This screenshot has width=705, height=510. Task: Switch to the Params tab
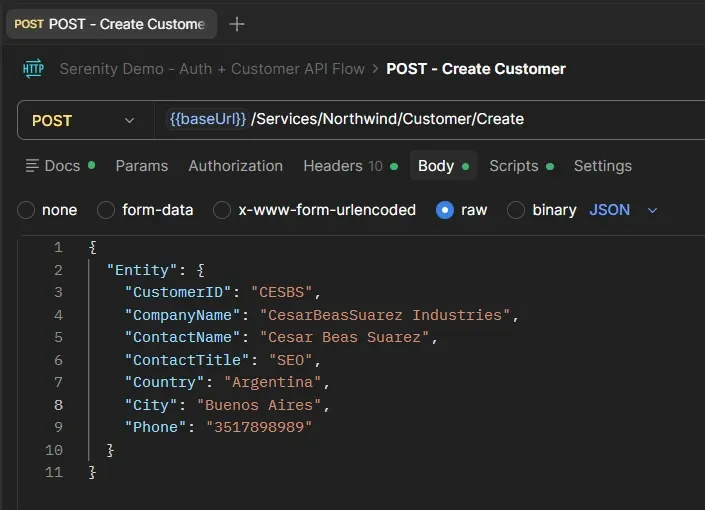142,166
